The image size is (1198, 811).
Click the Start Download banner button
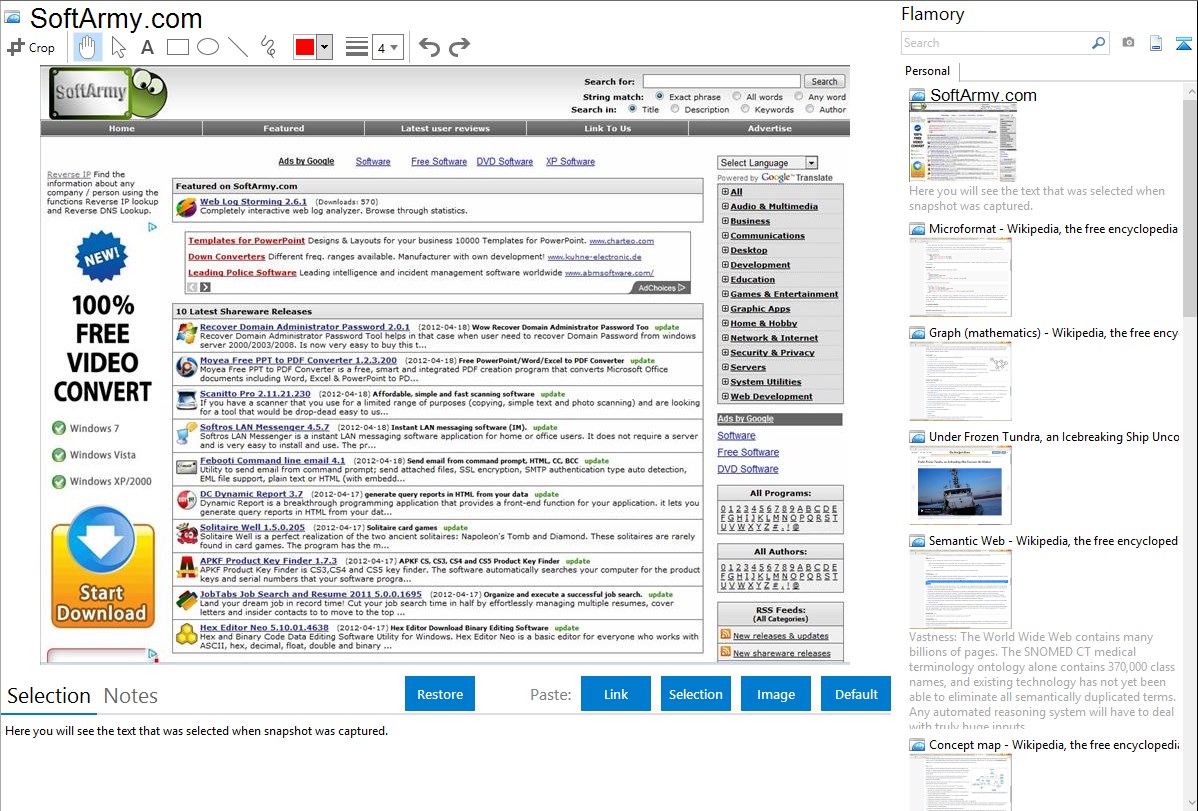pyautogui.click(x=102, y=569)
